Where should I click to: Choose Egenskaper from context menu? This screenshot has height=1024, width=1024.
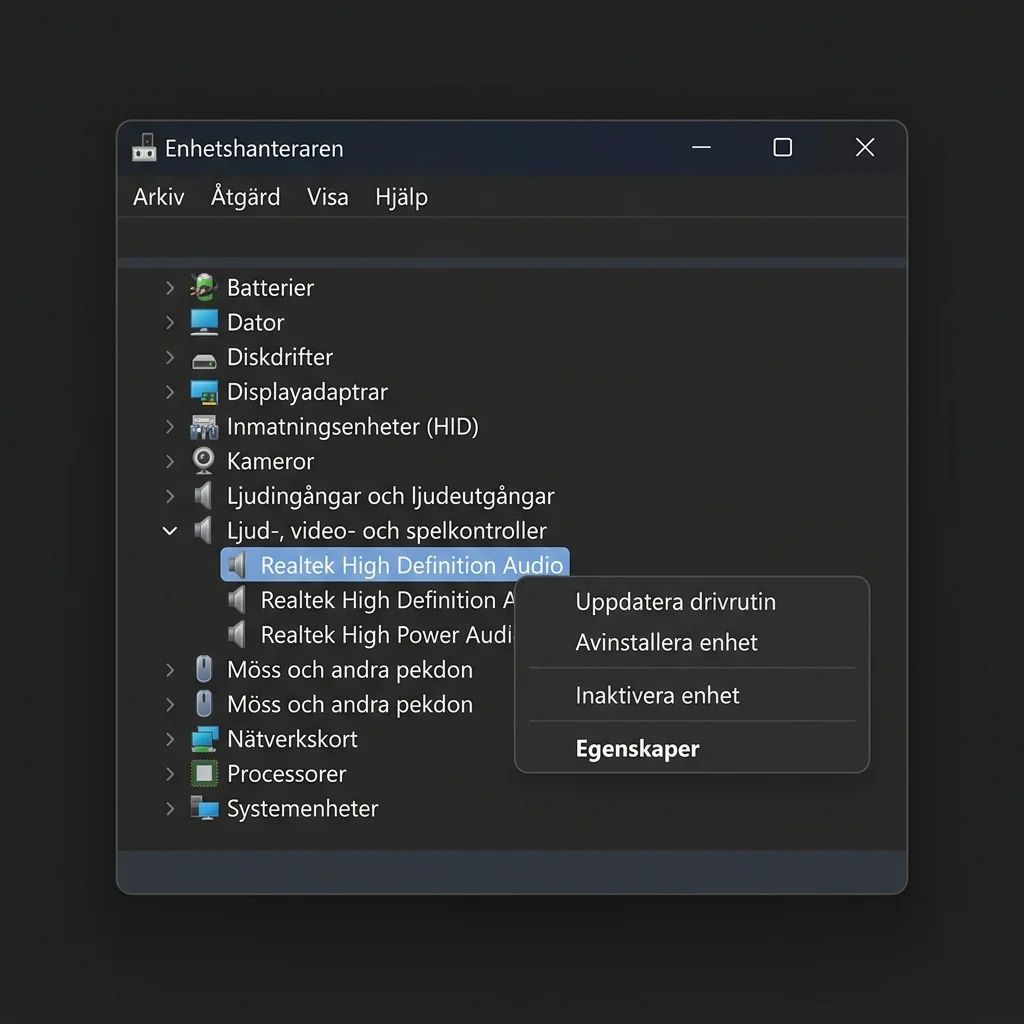point(637,748)
